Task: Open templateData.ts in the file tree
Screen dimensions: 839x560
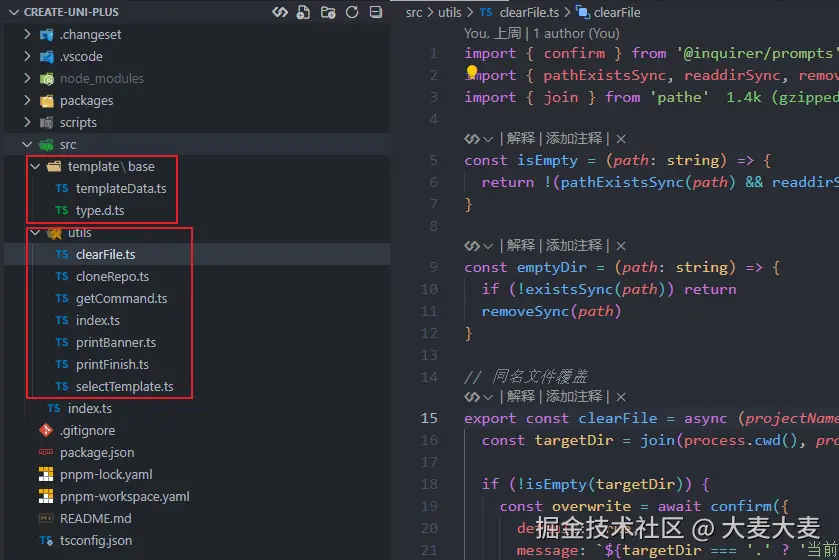Action: tap(121, 188)
